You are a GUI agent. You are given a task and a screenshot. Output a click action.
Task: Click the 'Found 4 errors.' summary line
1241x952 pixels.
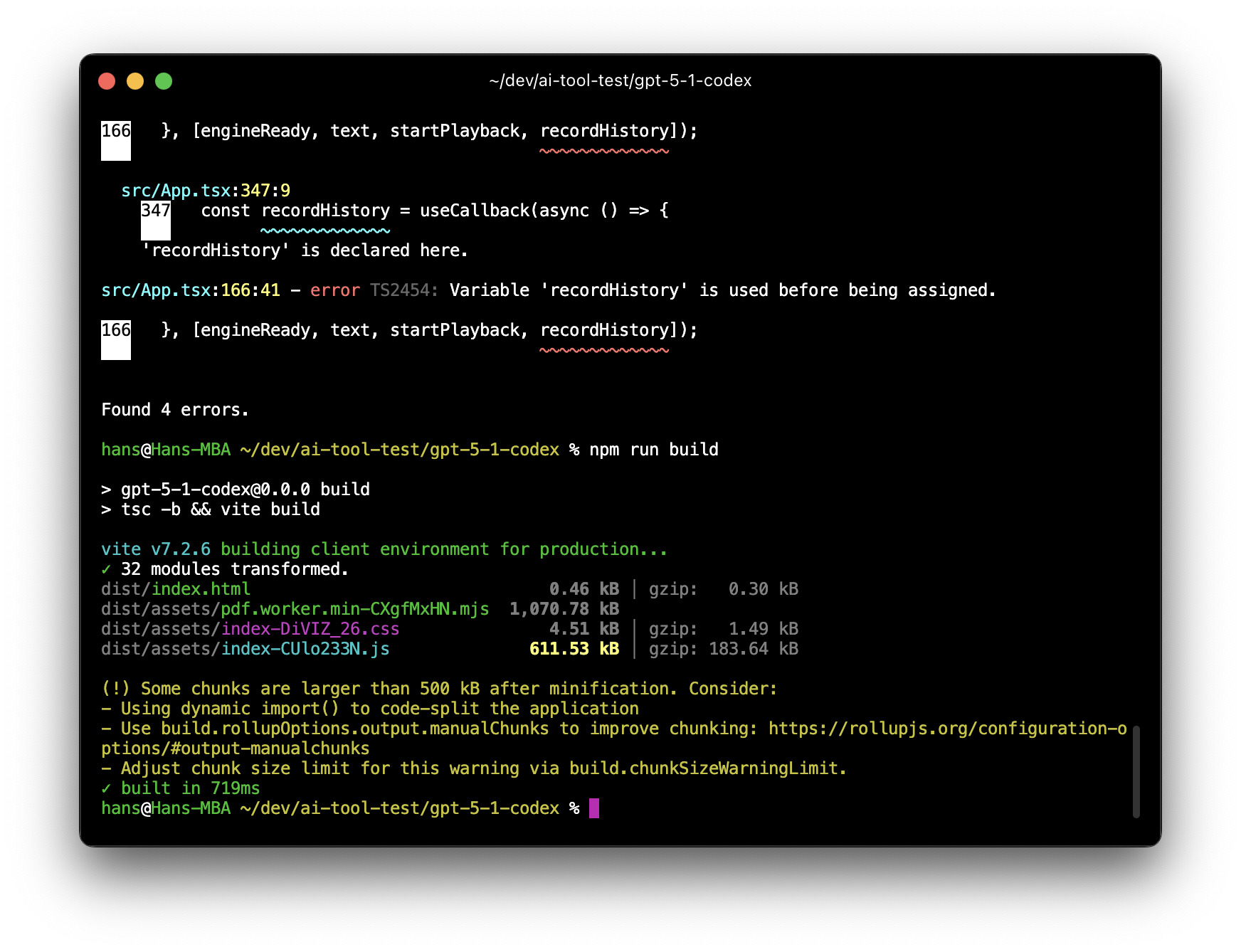pos(175,410)
